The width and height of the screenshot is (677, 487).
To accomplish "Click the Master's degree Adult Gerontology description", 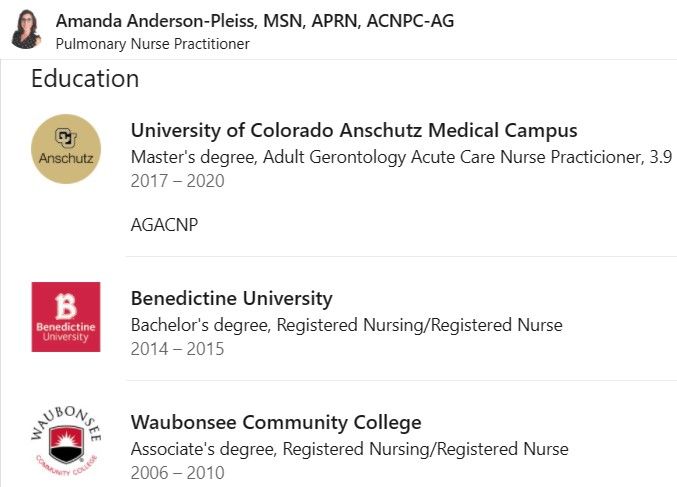I will coord(402,157).
